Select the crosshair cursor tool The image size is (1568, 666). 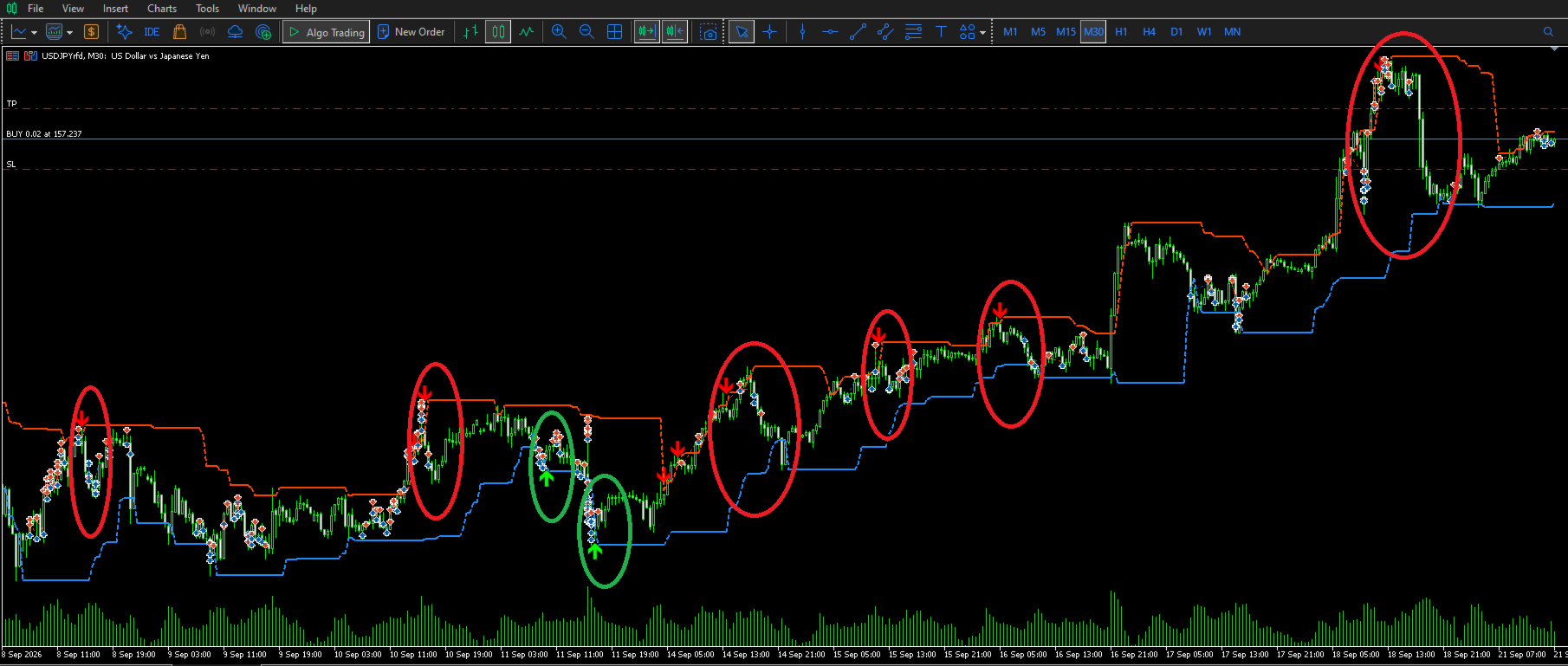[x=769, y=32]
